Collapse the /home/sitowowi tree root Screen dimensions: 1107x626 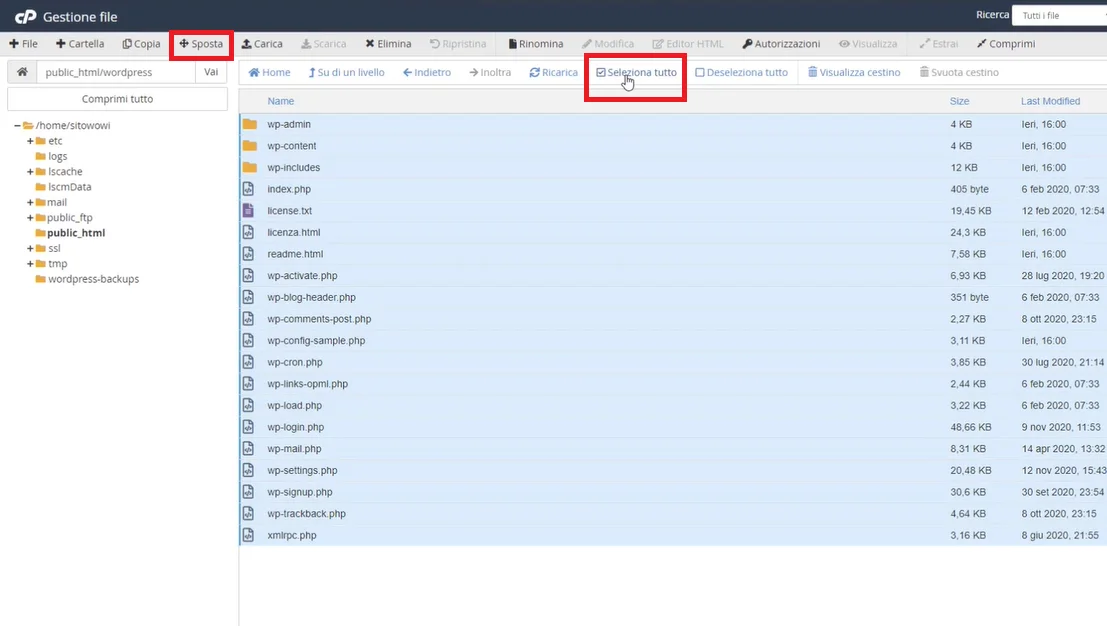click(17, 126)
